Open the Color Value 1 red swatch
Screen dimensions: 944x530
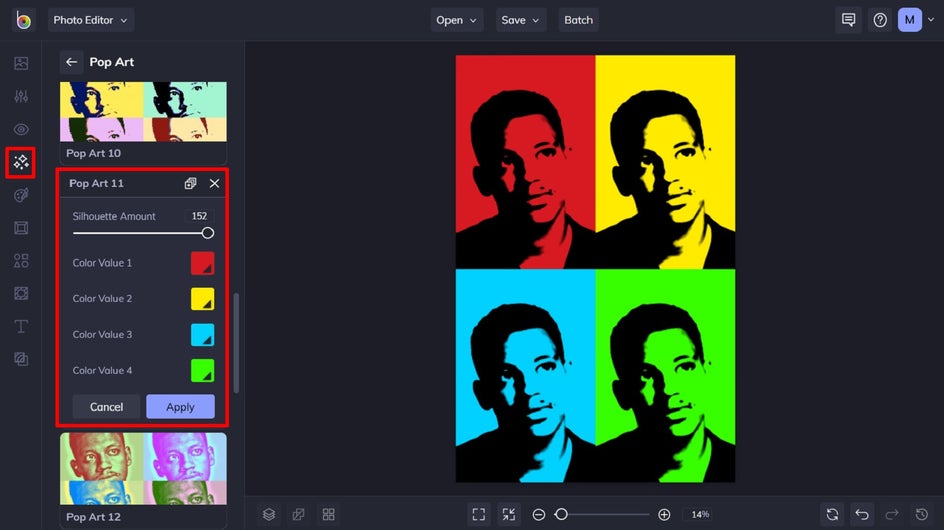(202, 263)
